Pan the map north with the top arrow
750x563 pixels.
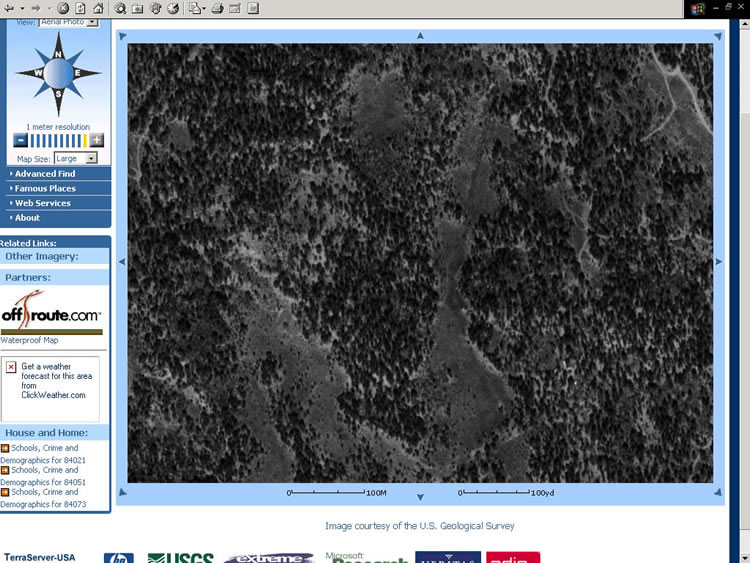(420, 35)
